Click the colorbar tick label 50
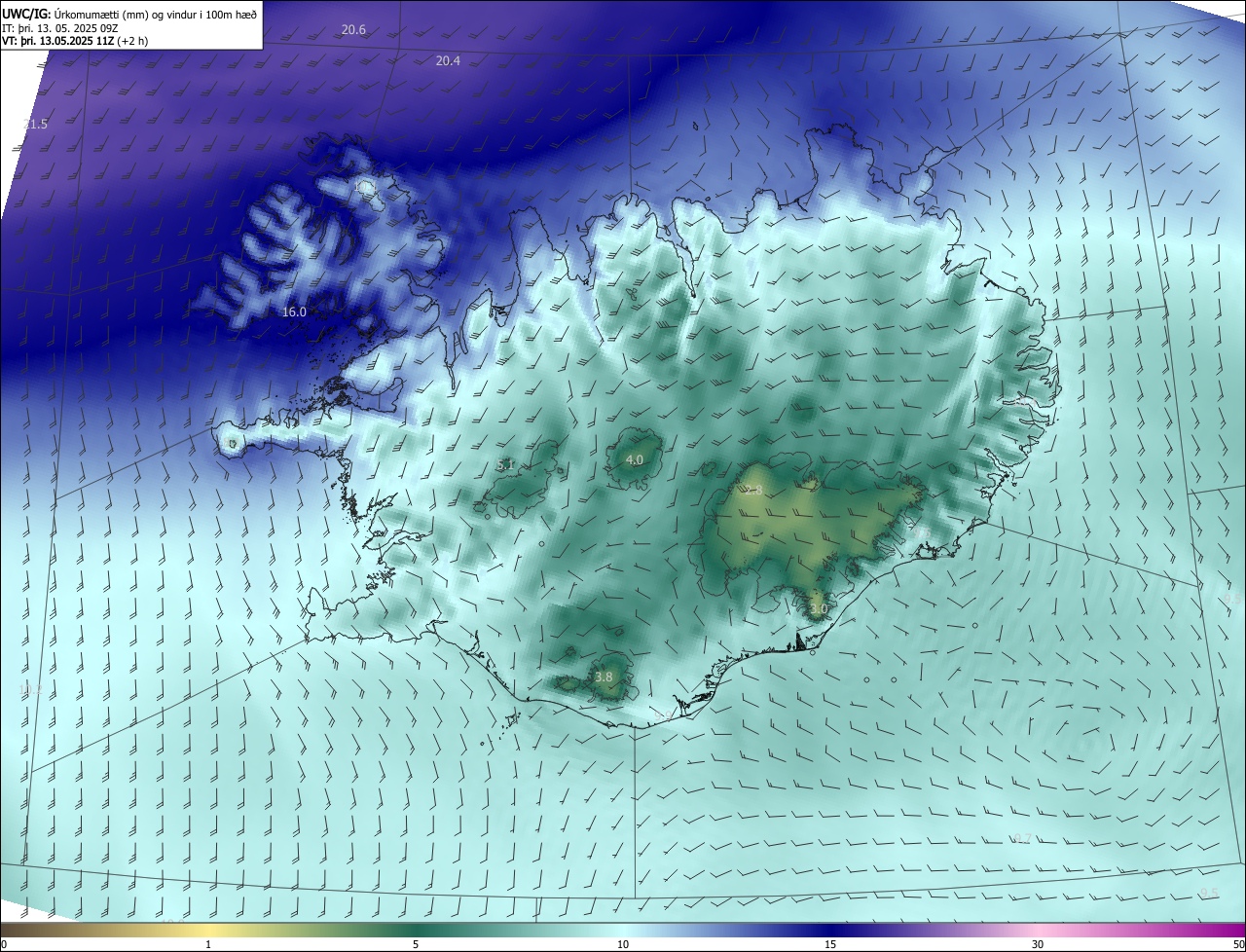This screenshot has height=952, width=1246. click(1238, 944)
